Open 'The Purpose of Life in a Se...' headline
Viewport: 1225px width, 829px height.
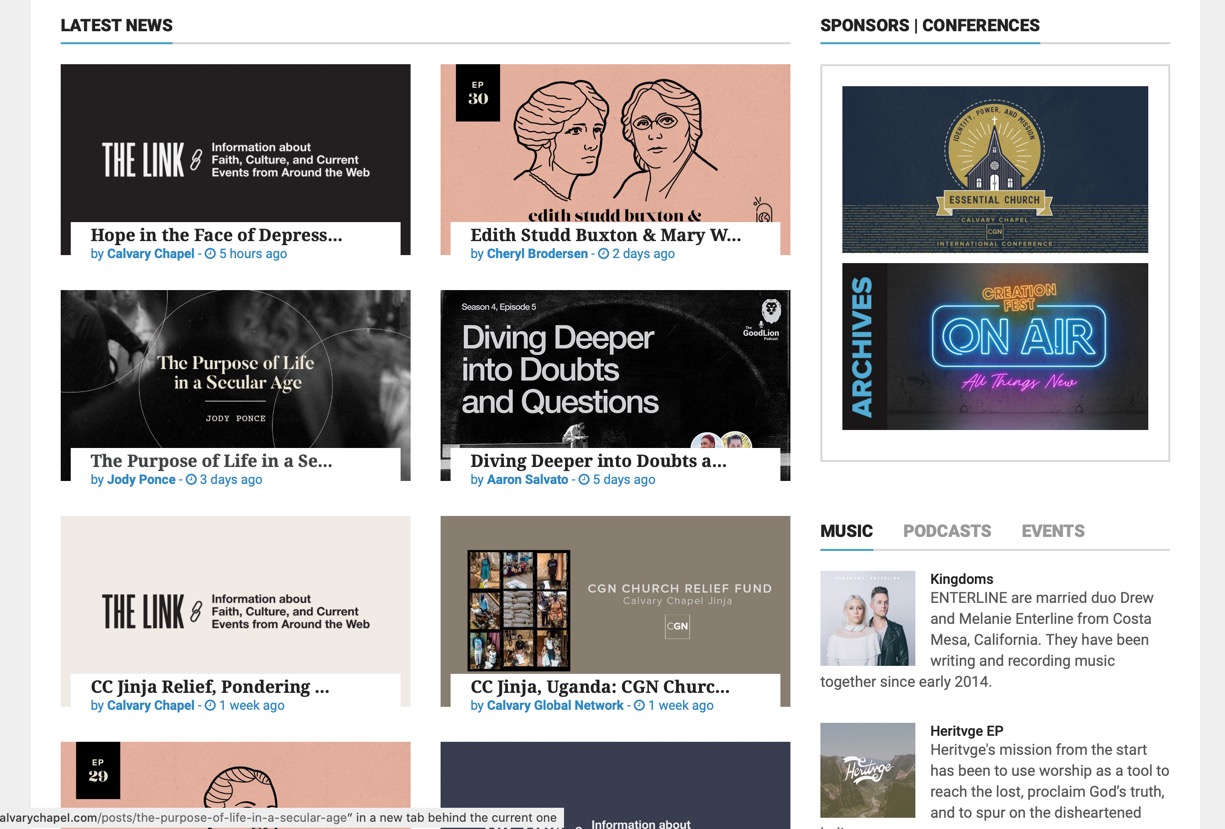tap(211, 461)
